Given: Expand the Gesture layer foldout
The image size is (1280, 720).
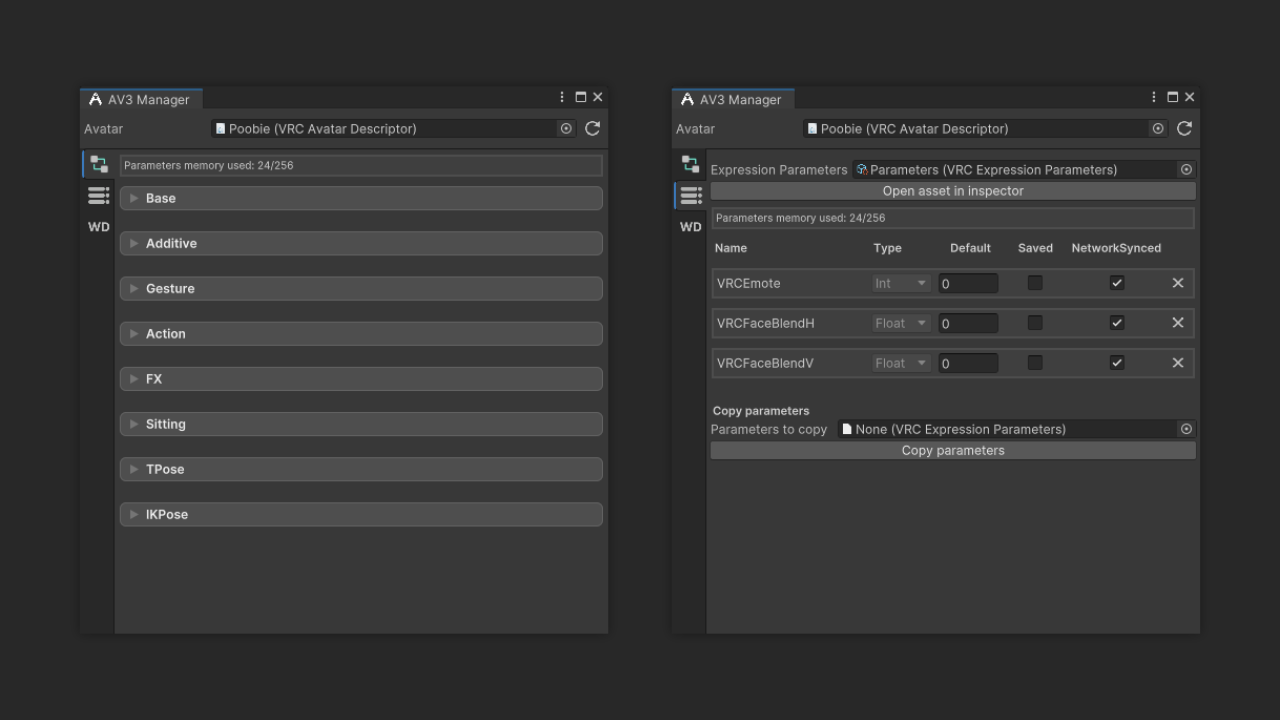Looking at the screenshot, I should click(361, 288).
